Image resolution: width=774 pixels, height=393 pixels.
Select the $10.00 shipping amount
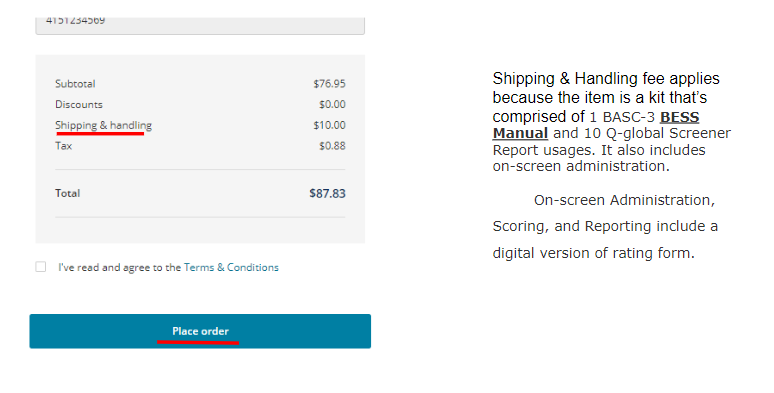[329, 125]
